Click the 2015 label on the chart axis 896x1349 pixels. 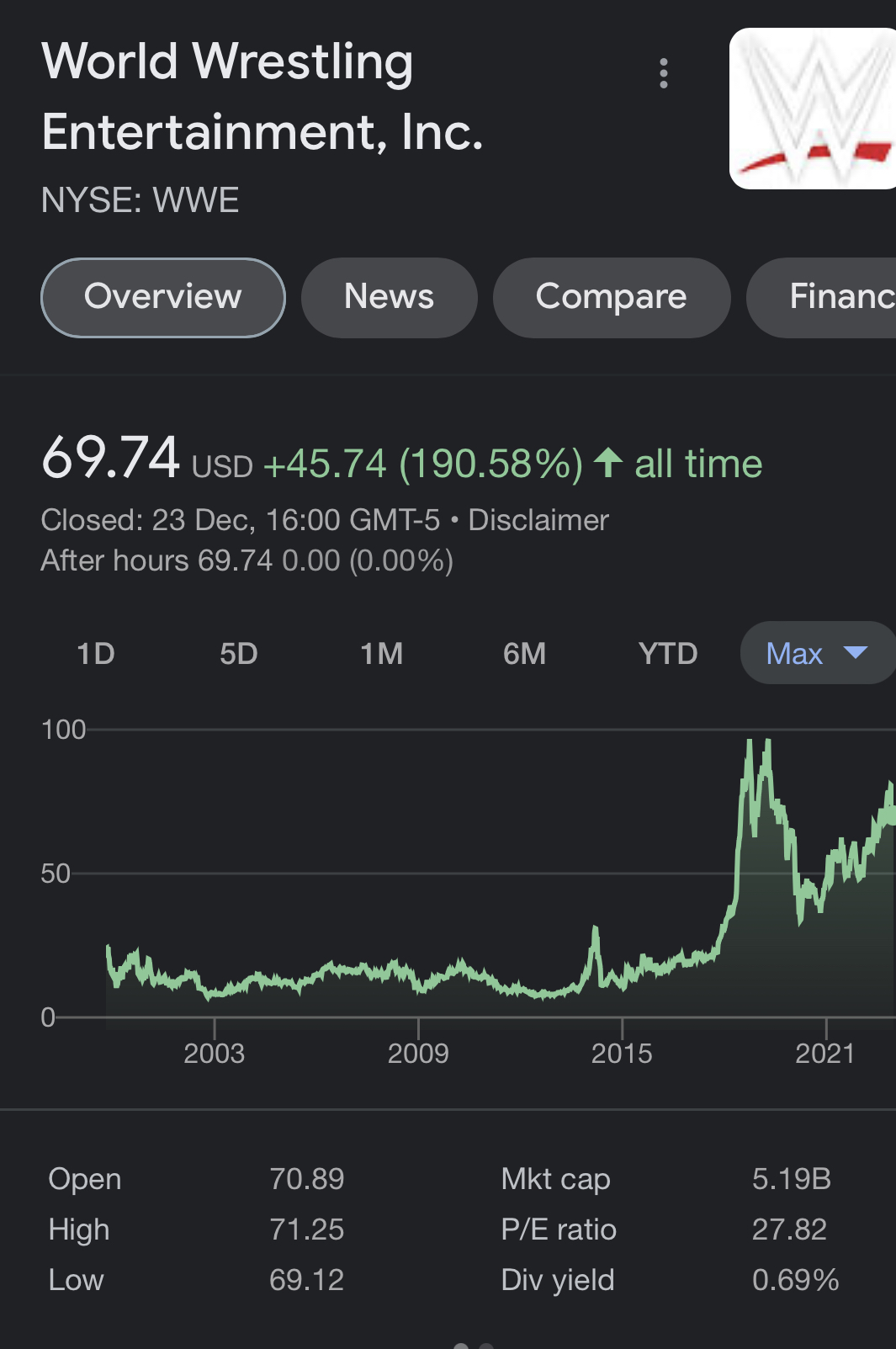pyautogui.click(x=622, y=1054)
